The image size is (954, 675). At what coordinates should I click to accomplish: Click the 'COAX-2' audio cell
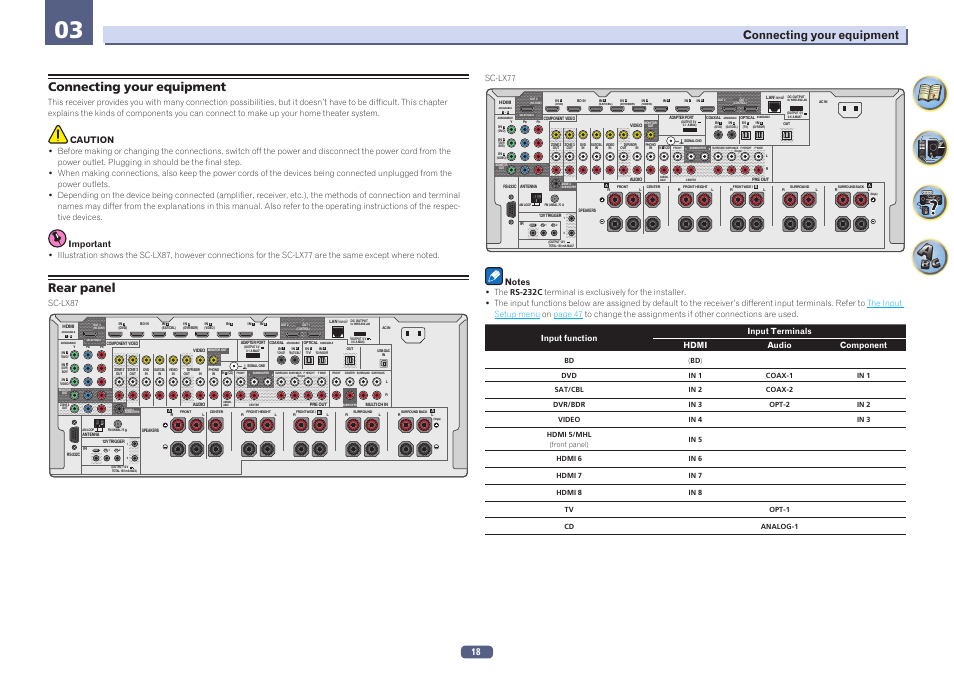pyautogui.click(x=779, y=390)
